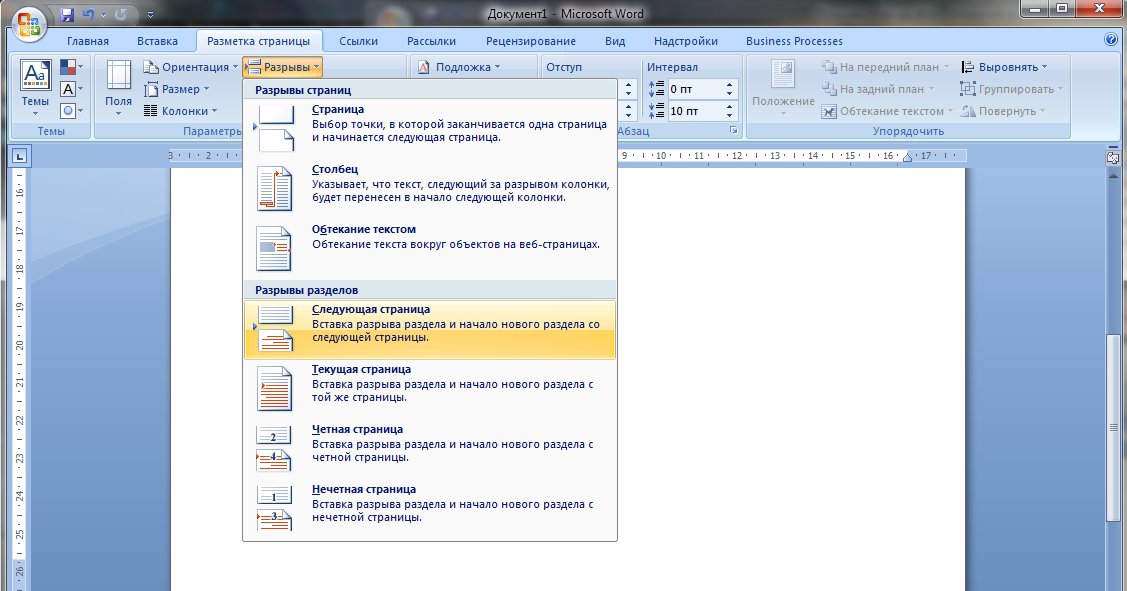Open the Выровнять align dropdown

(1004, 67)
